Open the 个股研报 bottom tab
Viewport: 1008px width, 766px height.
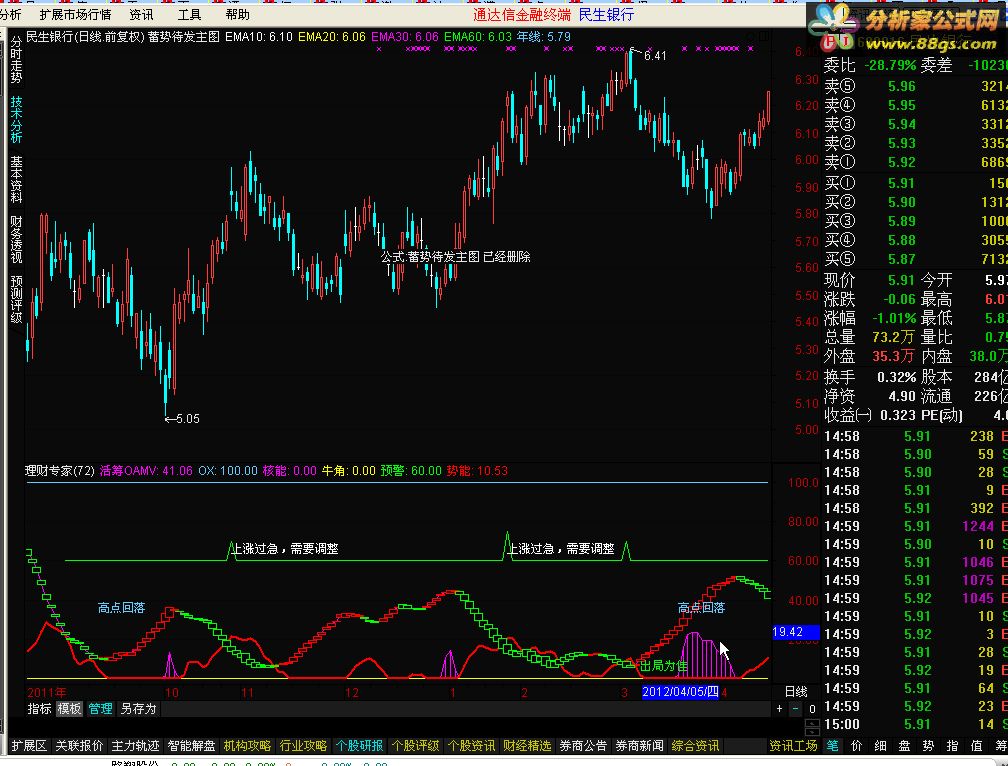pos(359,745)
